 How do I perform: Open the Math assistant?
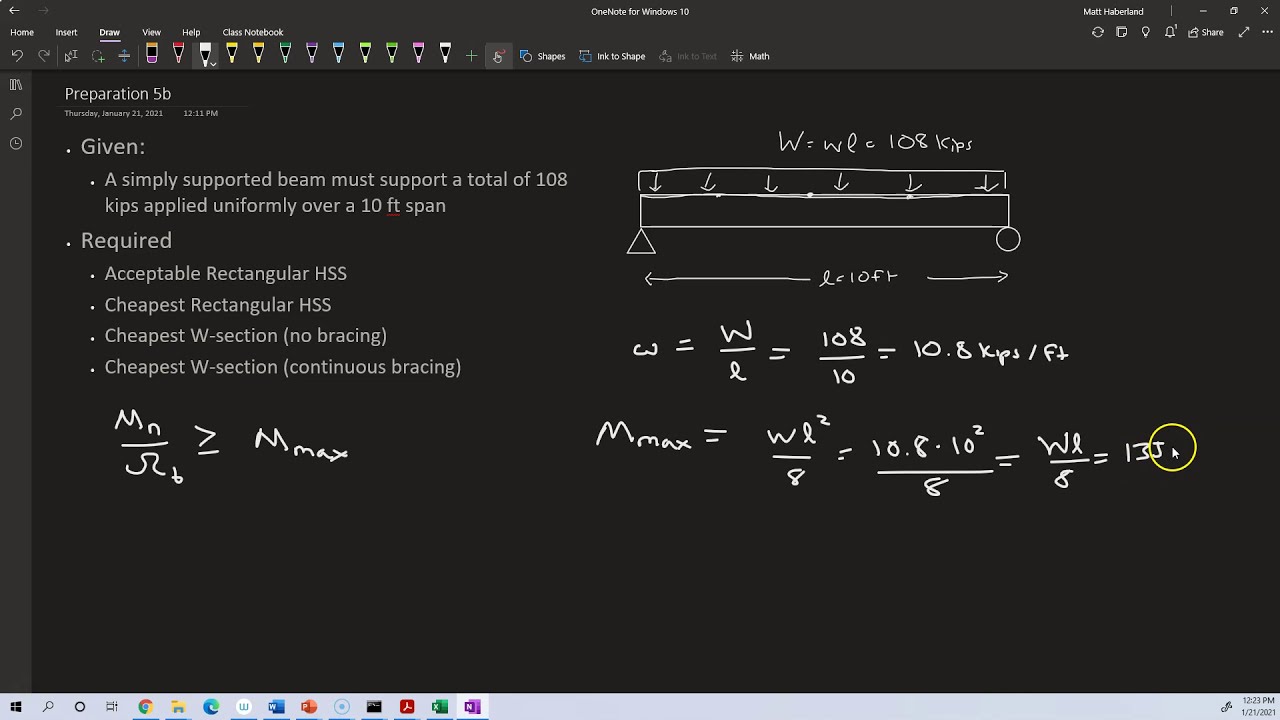click(x=750, y=56)
